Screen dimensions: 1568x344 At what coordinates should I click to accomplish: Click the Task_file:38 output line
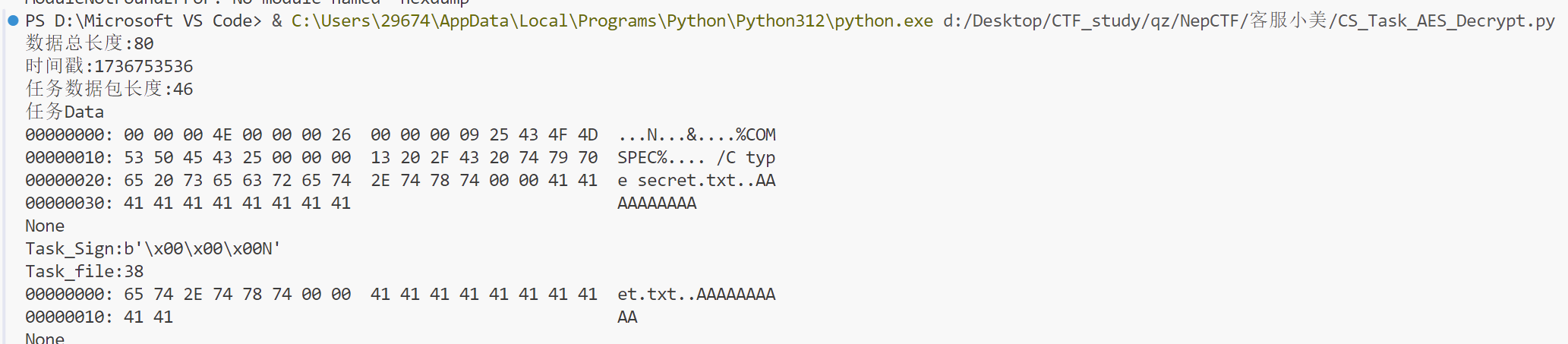click(x=84, y=271)
